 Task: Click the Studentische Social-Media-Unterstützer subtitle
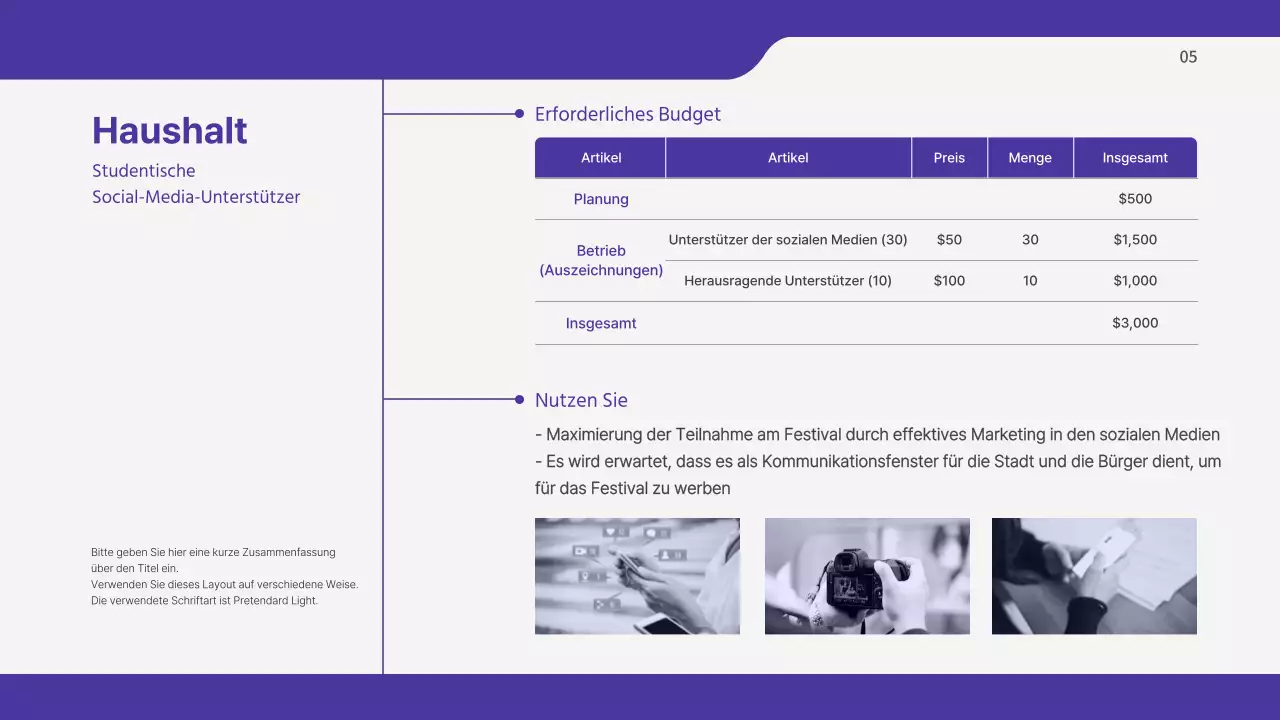196,184
